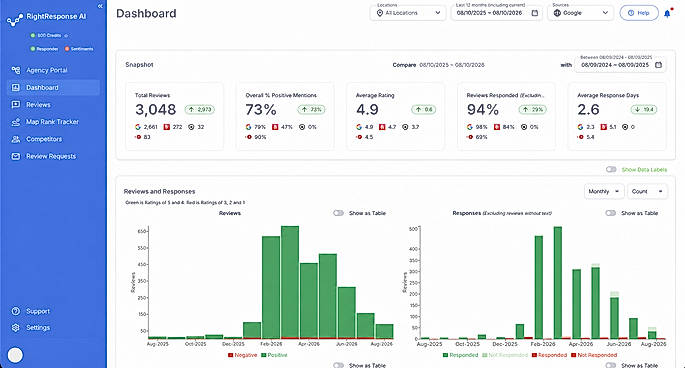Viewport: 685px width, 368px height.
Task: Click the Positive green legend swatch
Action: click(x=263, y=355)
